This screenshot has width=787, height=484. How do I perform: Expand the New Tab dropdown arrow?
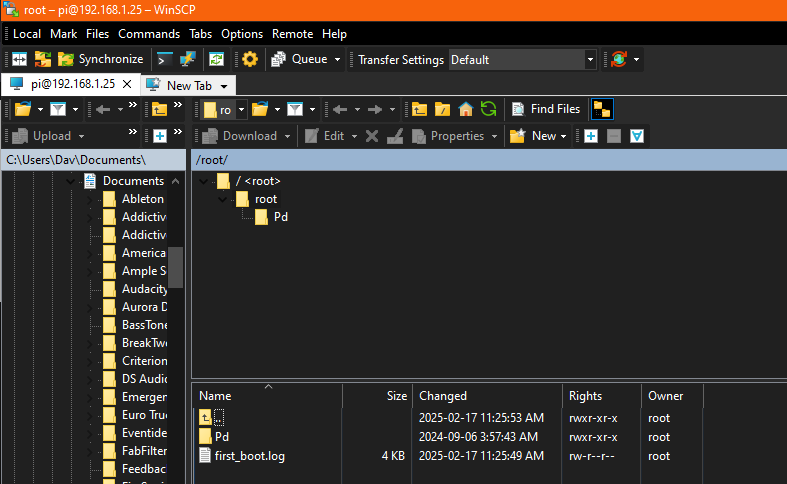[x=224, y=86]
